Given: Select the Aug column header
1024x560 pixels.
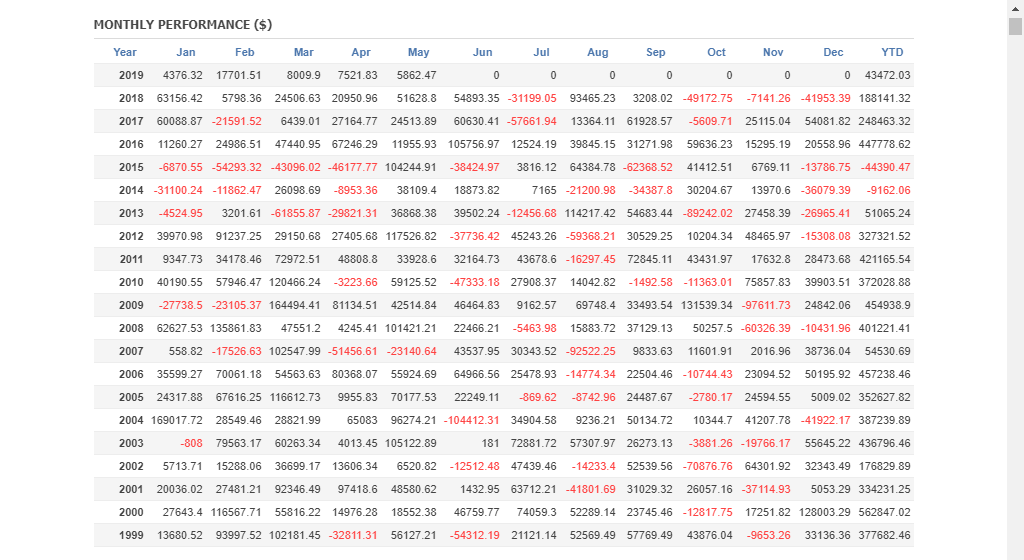Looking at the screenshot, I should tap(598, 52).
